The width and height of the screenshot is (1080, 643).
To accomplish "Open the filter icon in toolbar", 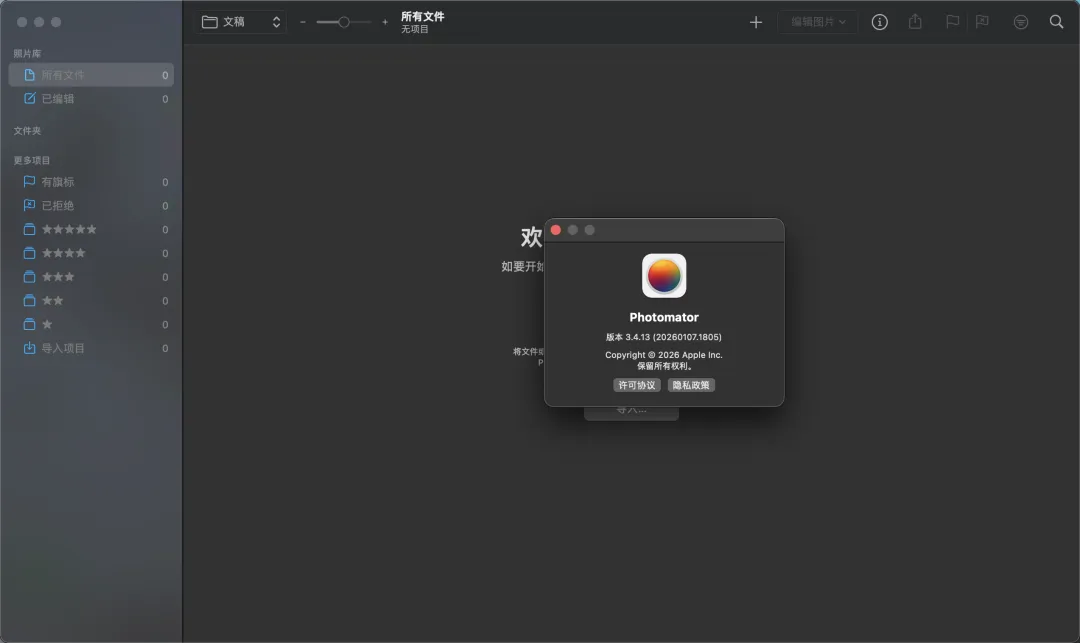I will click(x=1020, y=22).
